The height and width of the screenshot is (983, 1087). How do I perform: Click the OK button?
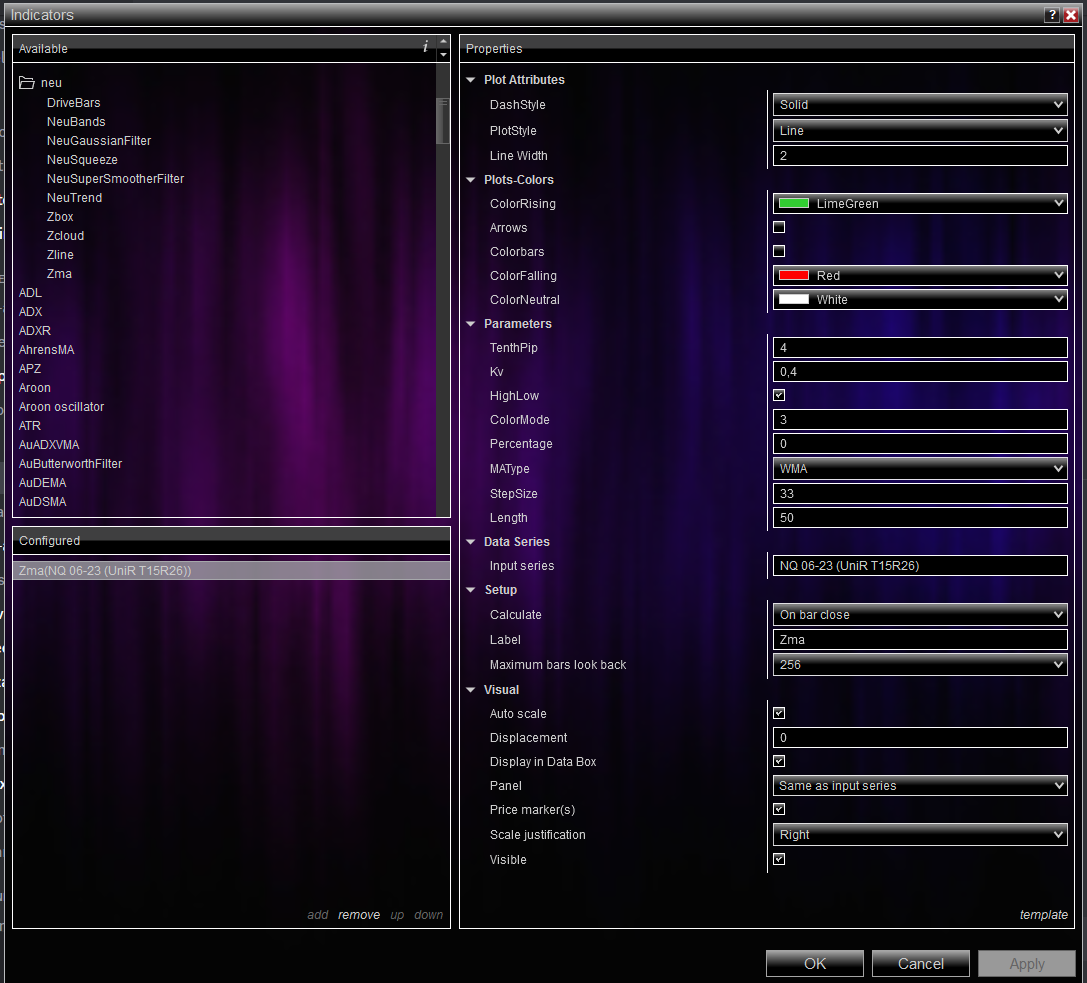tap(815, 964)
